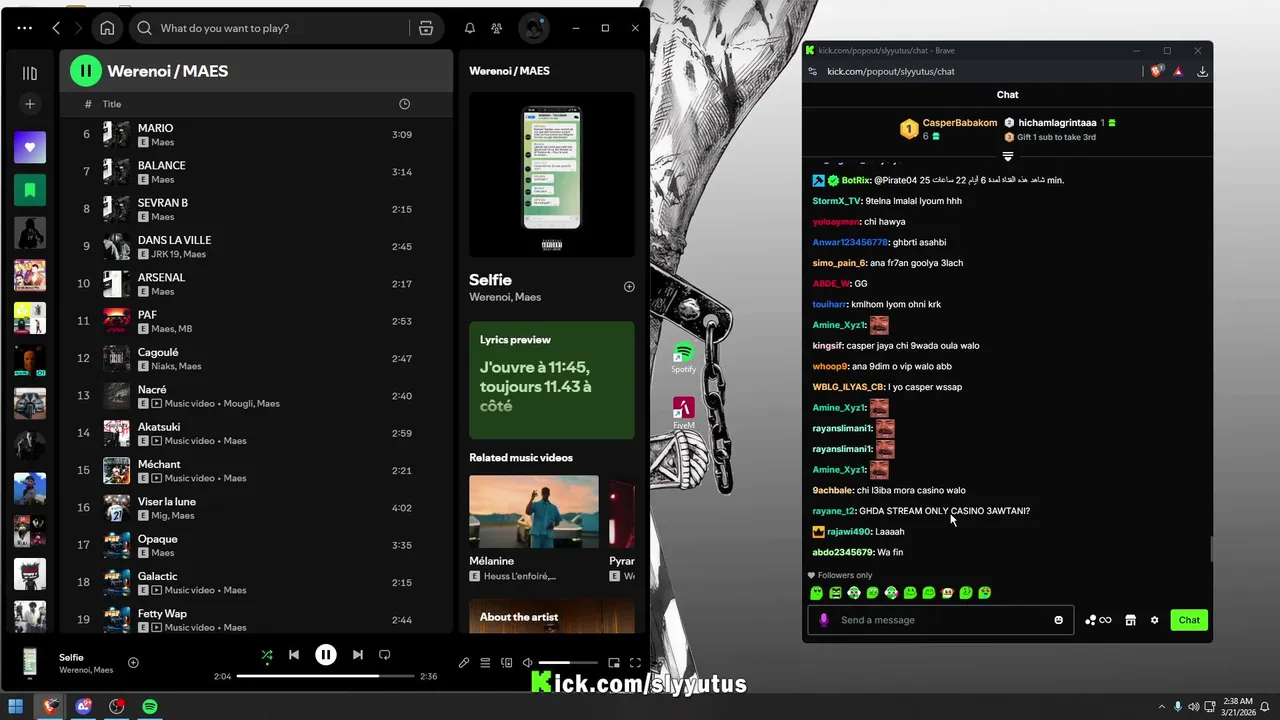Open Music video label for Akatsuki

coord(191,441)
